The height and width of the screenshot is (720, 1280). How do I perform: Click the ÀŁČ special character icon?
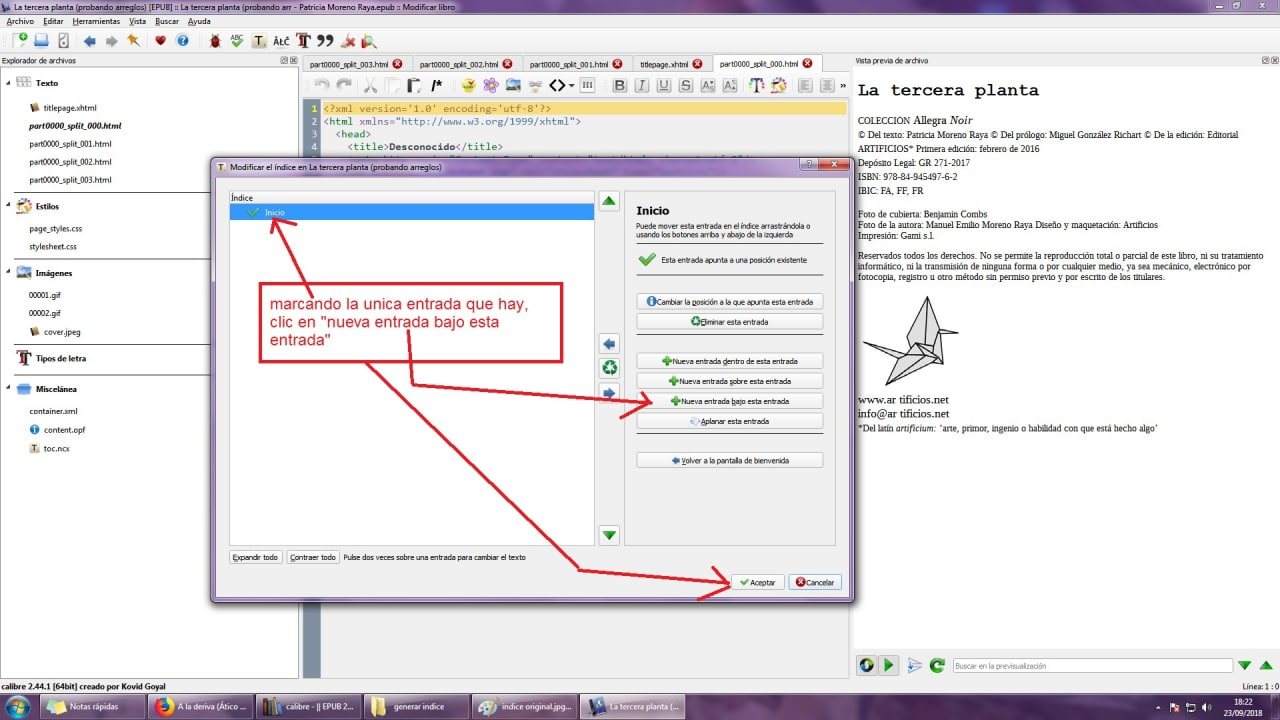pos(281,41)
